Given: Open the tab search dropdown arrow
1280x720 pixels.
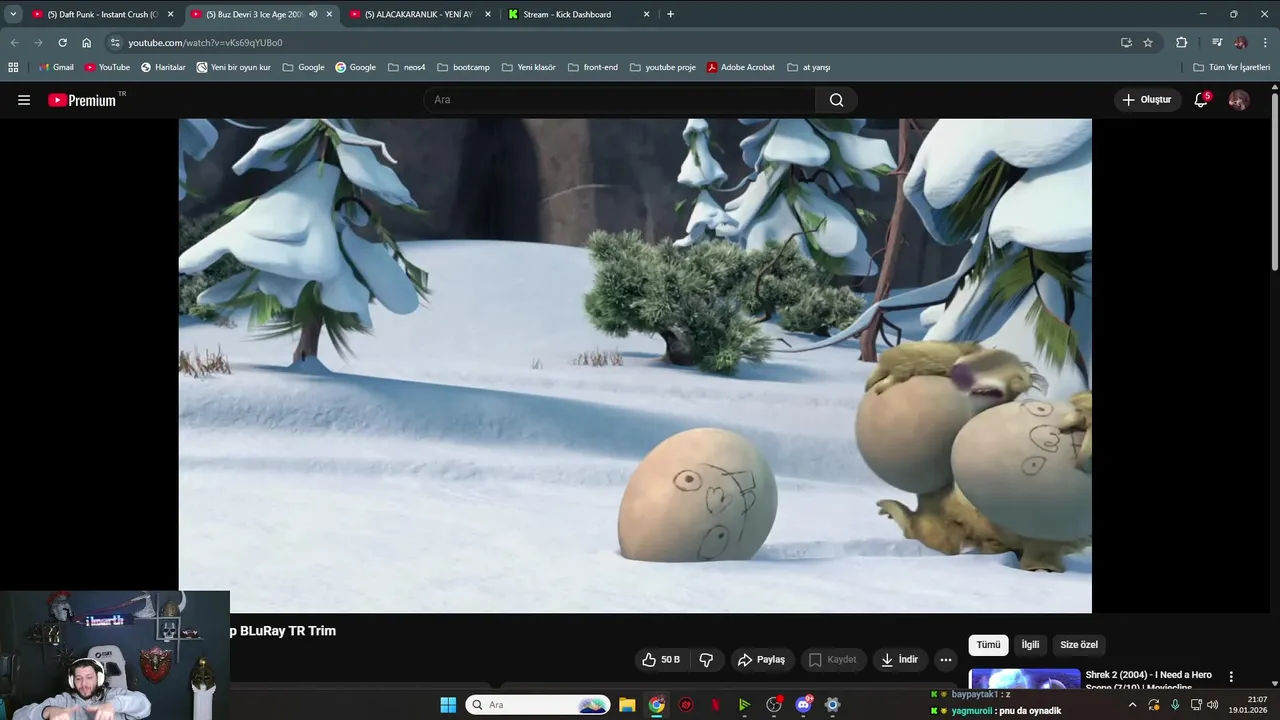Looking at the screenshot, I should pos(13,14).
